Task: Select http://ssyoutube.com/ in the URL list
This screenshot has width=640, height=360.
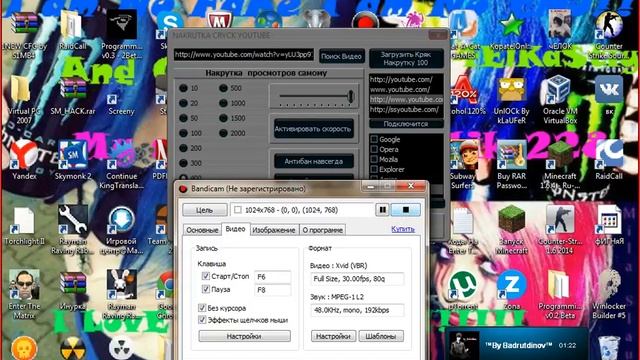Action: (x=406, y=109)
